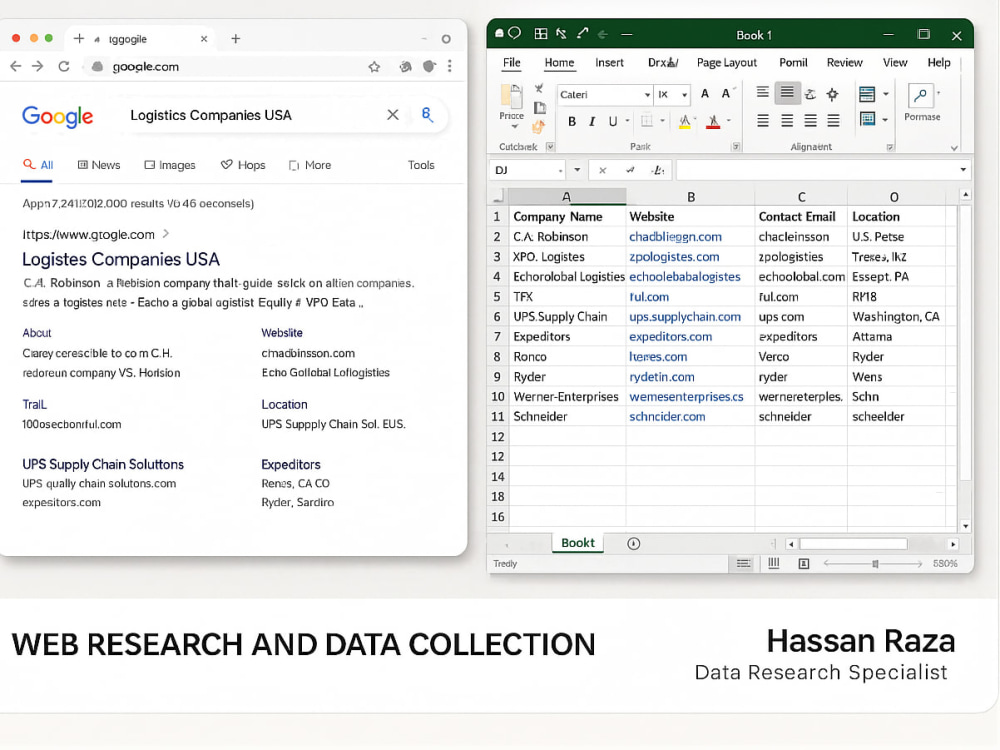1000x750 pixels.
Task: Click the Find magnifier icon
Action: tap(920, 96)
